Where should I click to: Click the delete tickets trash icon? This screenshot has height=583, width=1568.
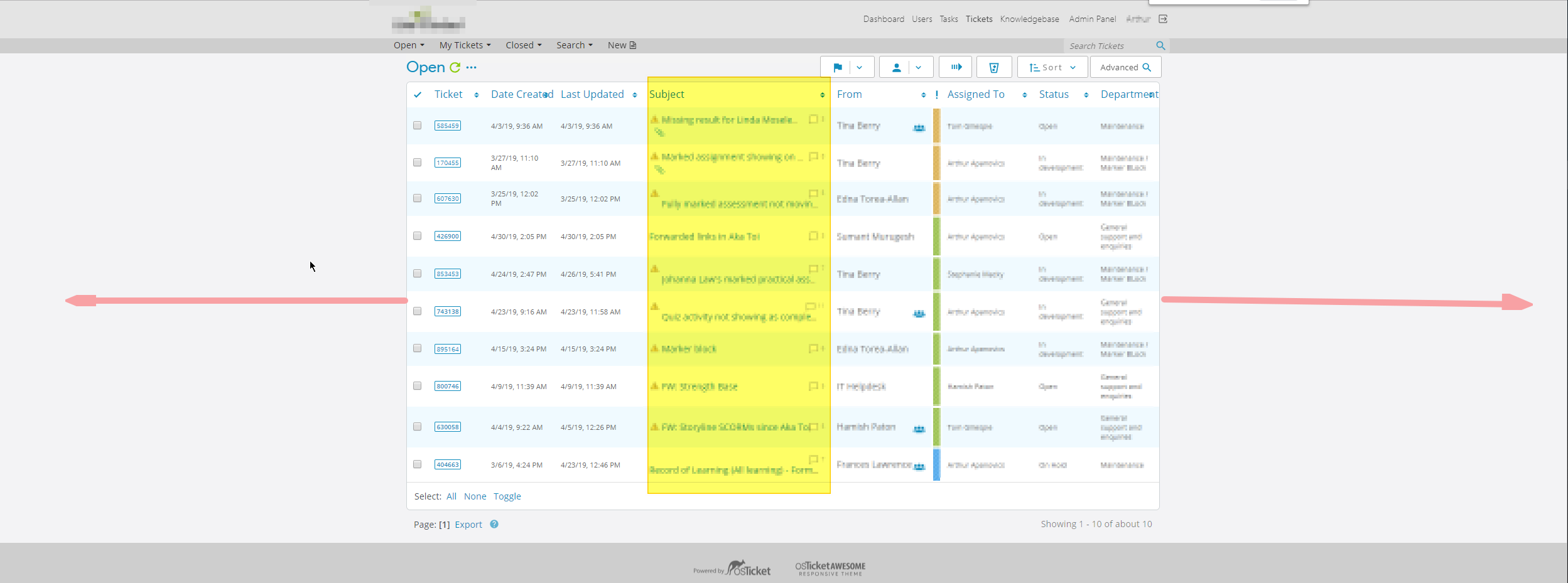pyautogui.click(x=993, y=68)
